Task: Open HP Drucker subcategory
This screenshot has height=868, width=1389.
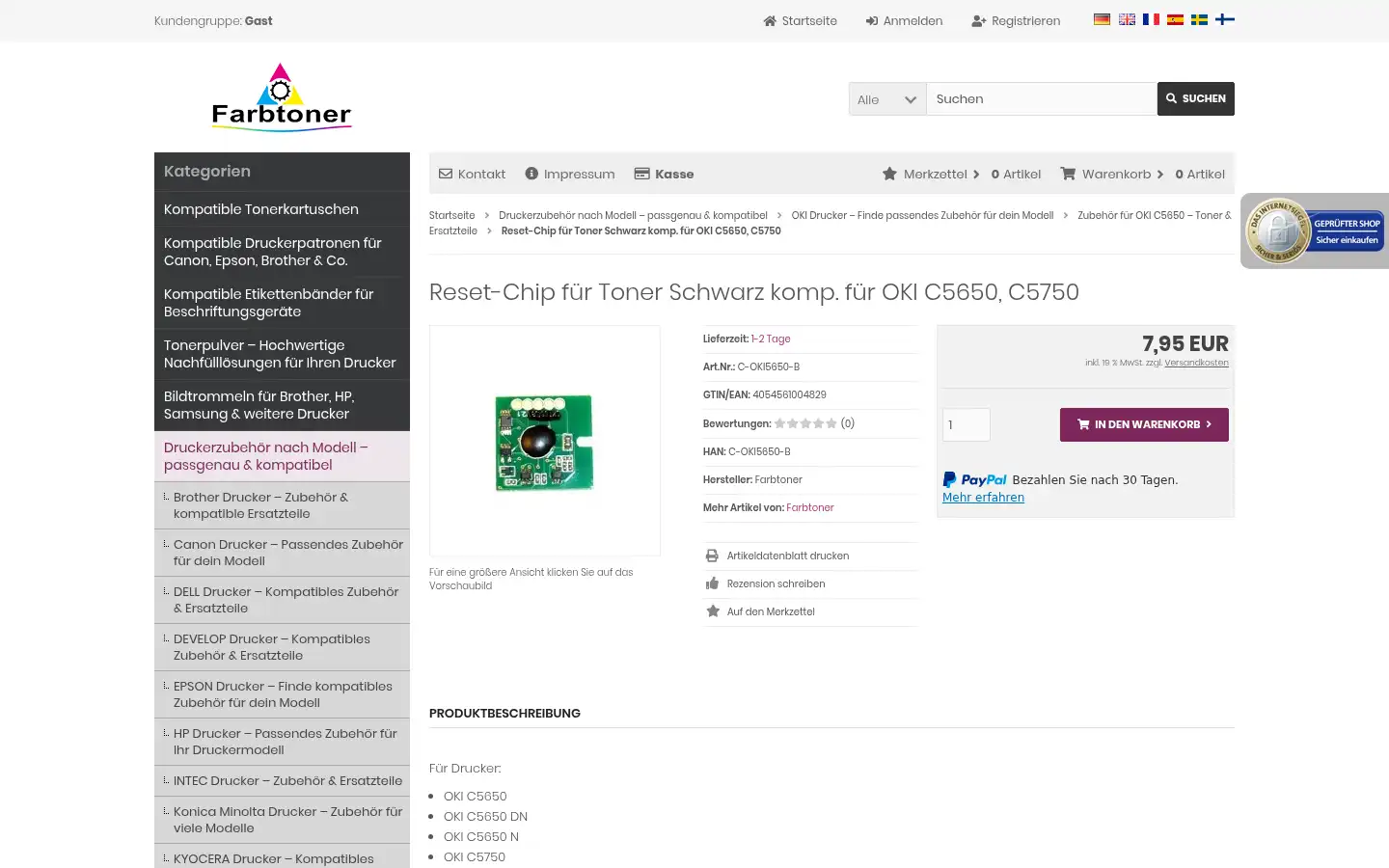Action: (x=282, y=742)
